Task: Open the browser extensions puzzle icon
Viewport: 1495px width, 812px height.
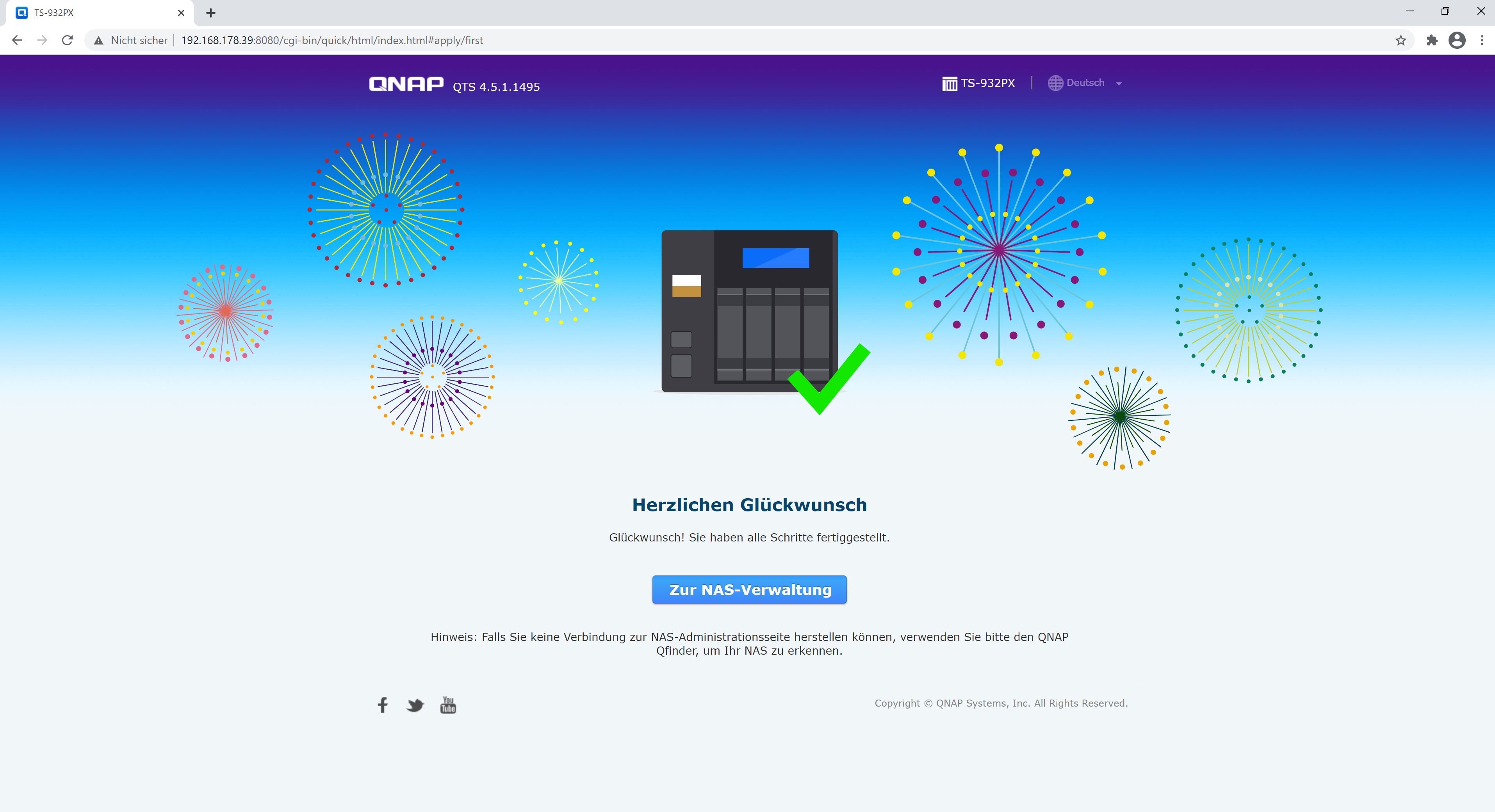Action: pos(1432,40)
